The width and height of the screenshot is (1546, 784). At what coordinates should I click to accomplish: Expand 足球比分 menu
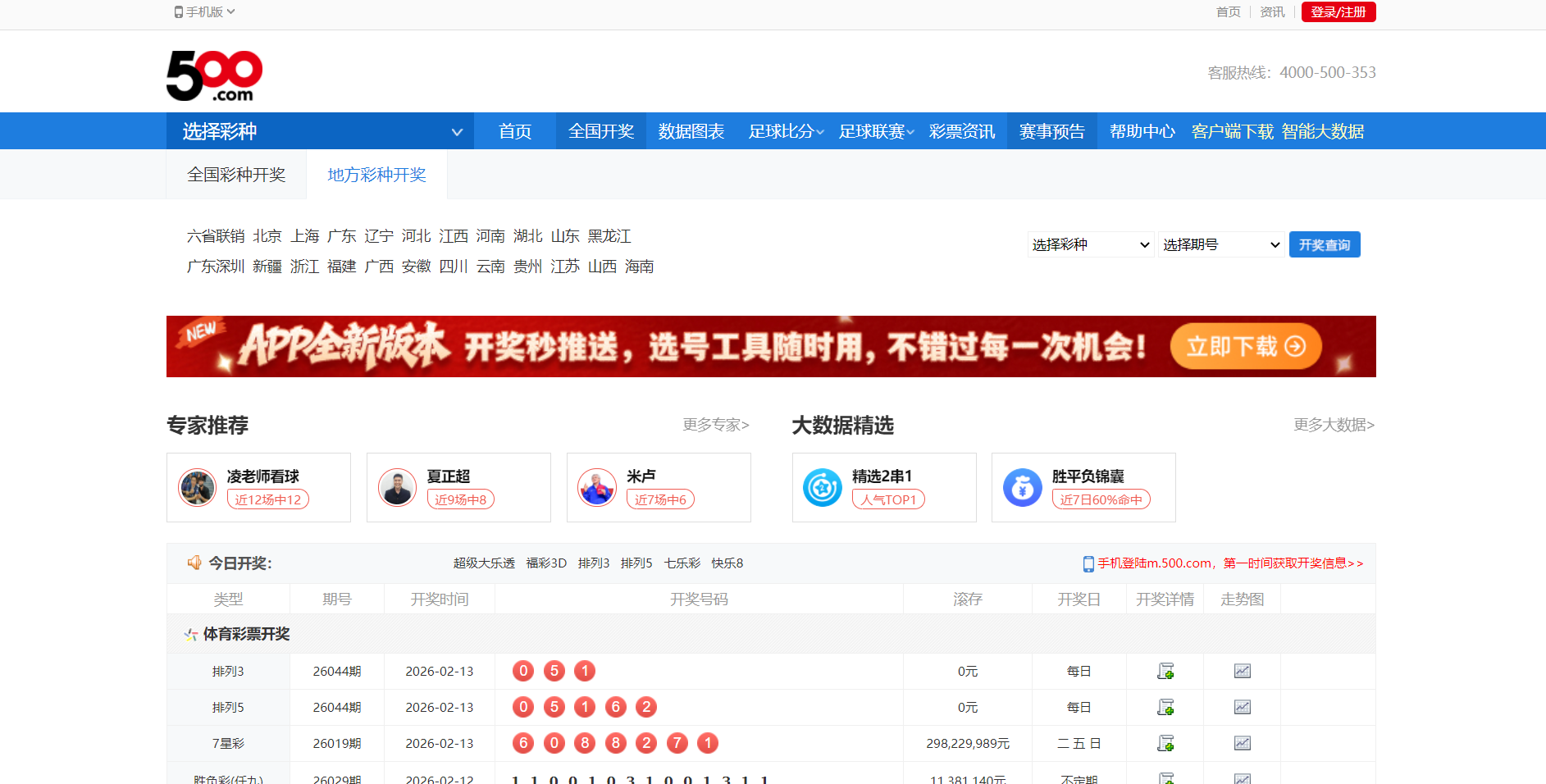tap(785, 131)
